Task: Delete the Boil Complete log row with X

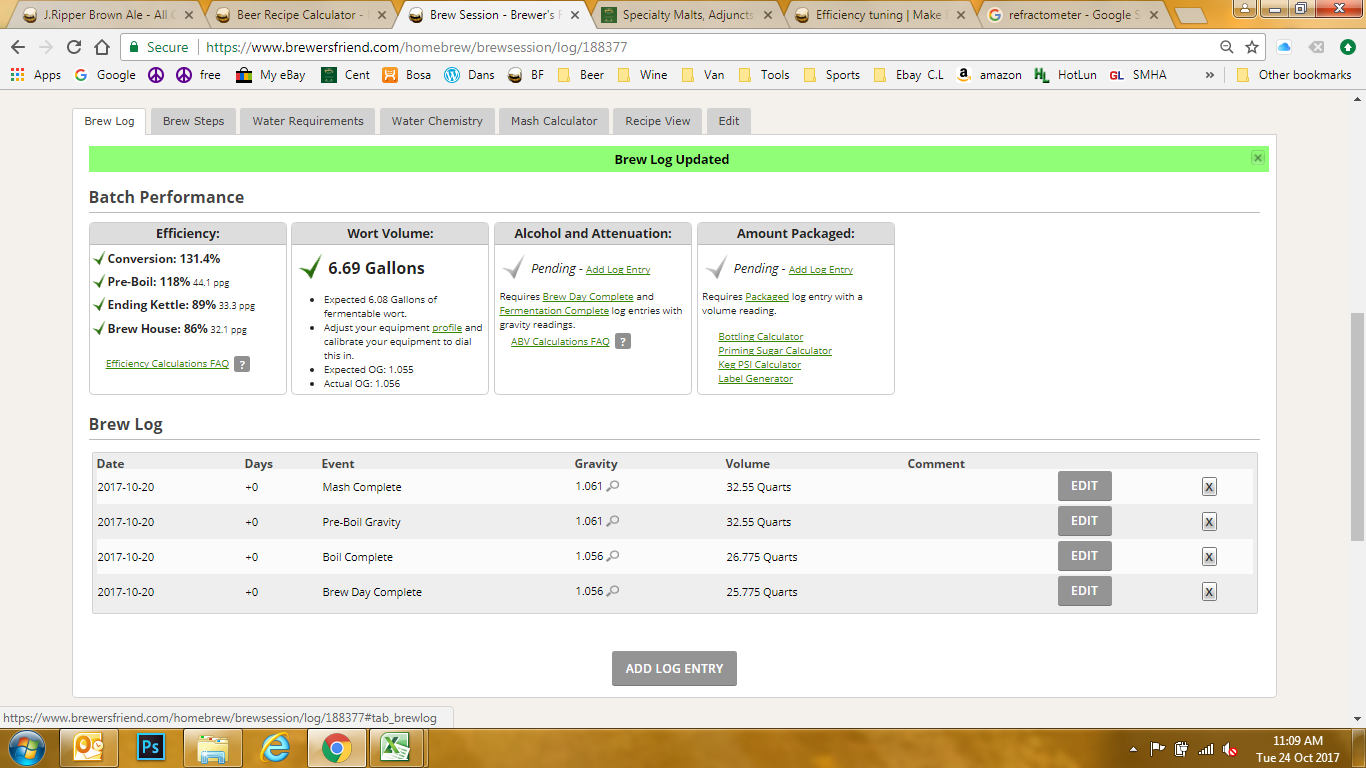Action: [1209, 557]
